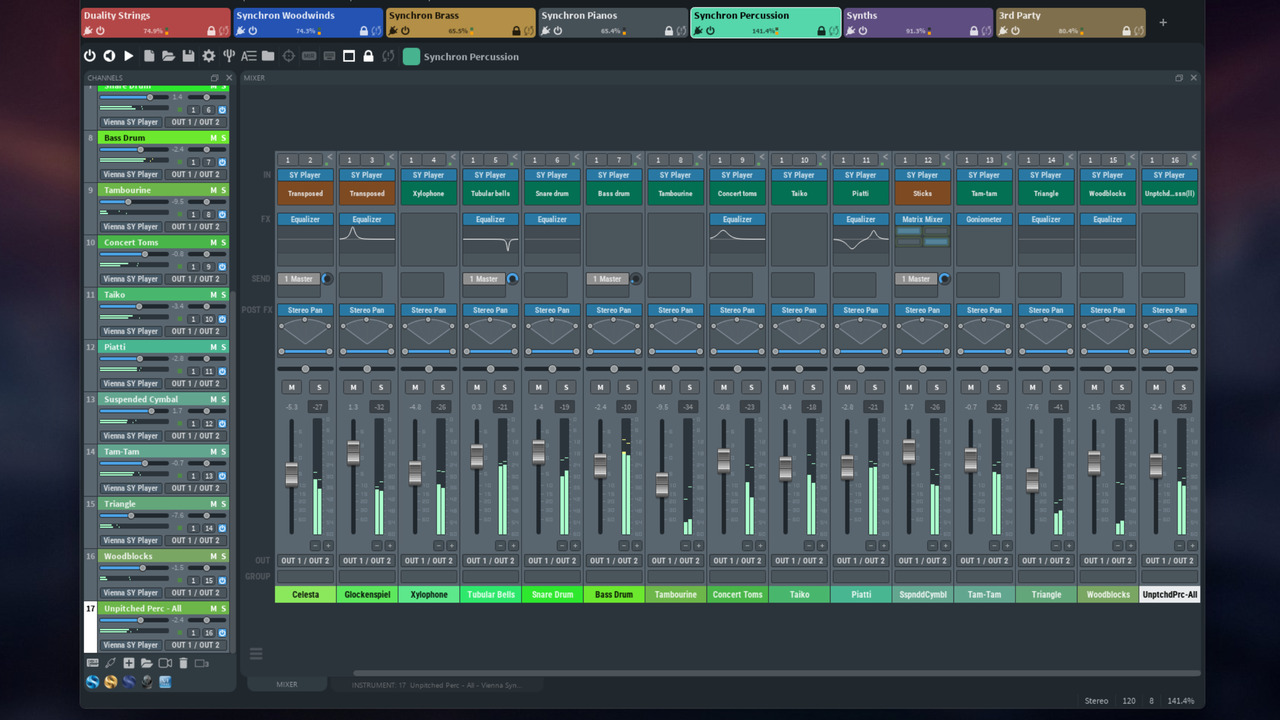This screenshot has width=1280, height=720.
Task: Expand the Celesta strip input arrow
Action: (x=329, y=156)
